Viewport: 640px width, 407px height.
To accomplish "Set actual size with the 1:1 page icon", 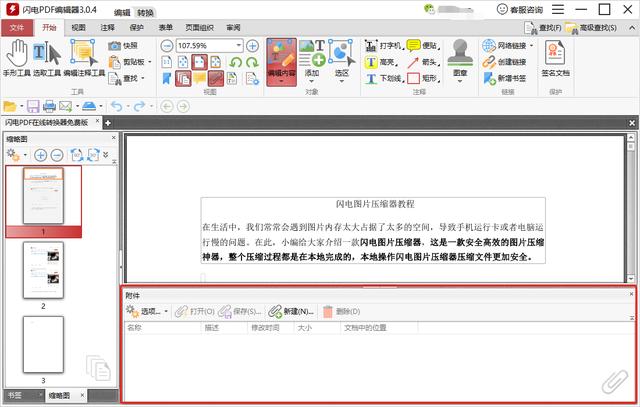I will 167,62.
